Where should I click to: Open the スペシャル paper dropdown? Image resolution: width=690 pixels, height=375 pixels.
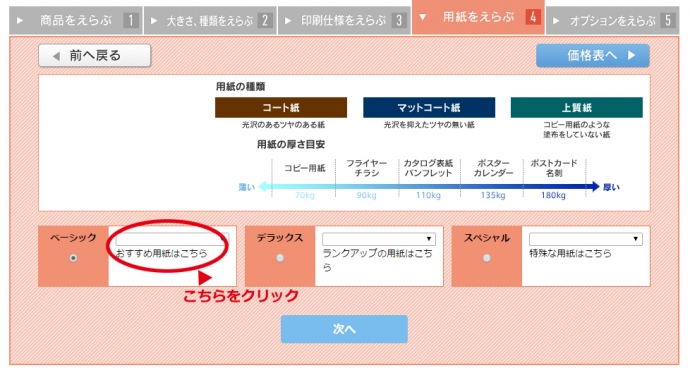tap(586, 239)
